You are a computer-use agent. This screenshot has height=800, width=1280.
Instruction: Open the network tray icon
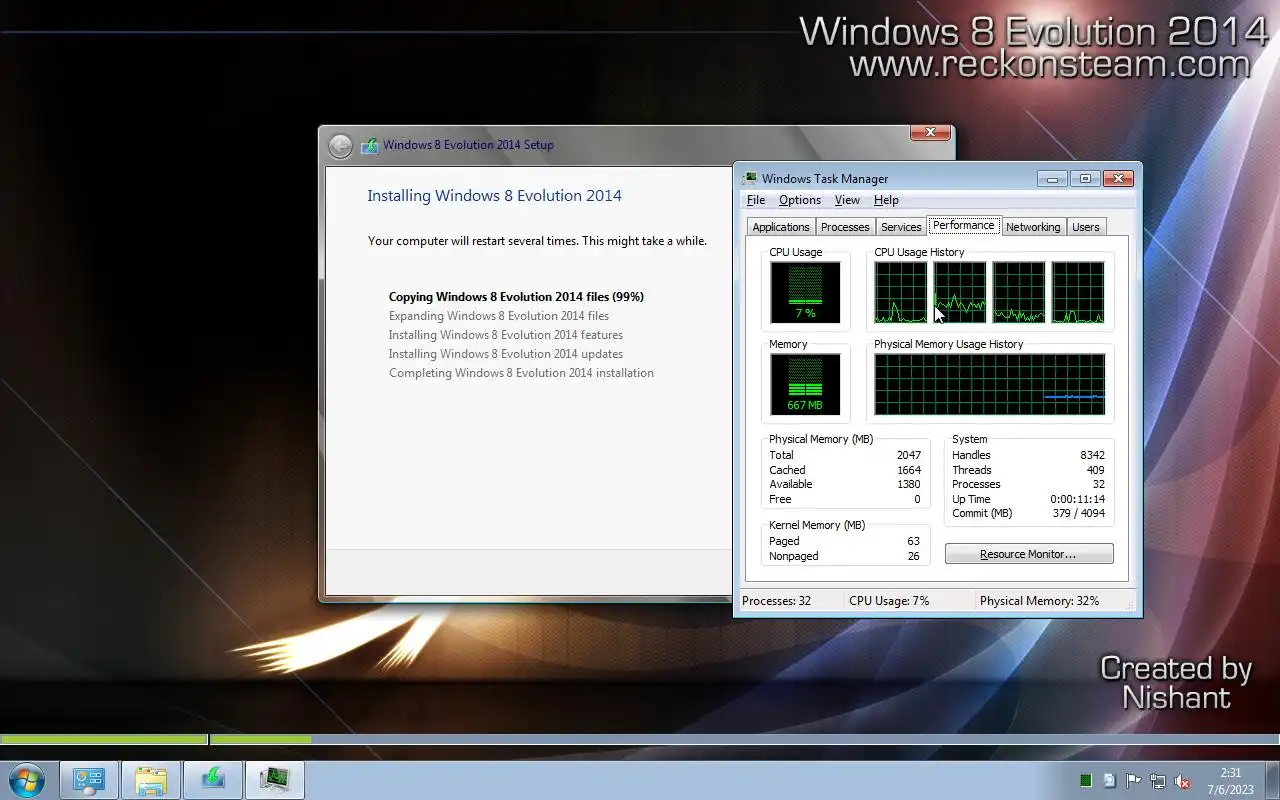click(1158, 781)
